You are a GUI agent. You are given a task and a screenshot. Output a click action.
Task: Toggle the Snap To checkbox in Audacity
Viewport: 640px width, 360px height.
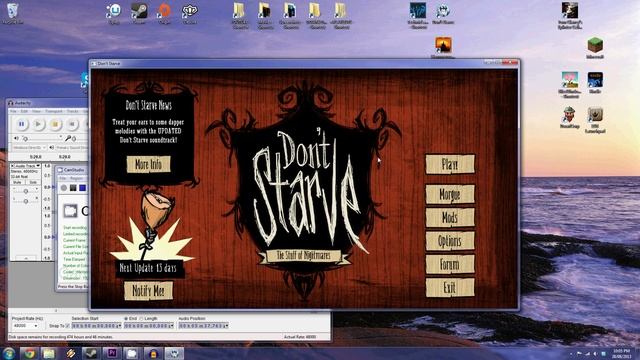(x=67, y=326)
